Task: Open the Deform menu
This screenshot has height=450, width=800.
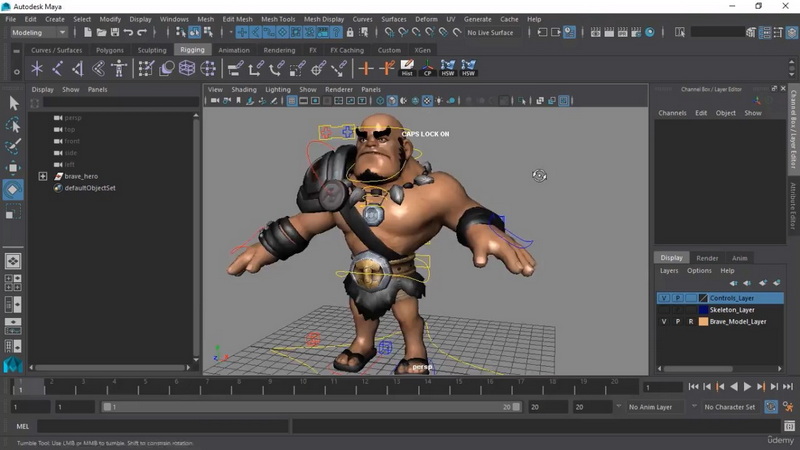Action: pos(426,19)
